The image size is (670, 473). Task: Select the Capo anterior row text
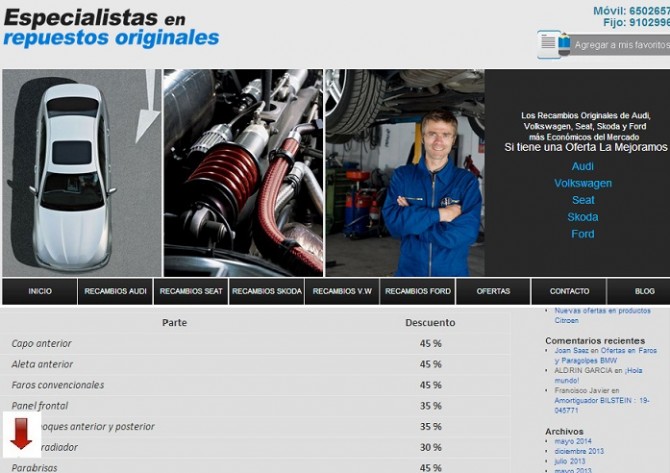tap(41, 344)
